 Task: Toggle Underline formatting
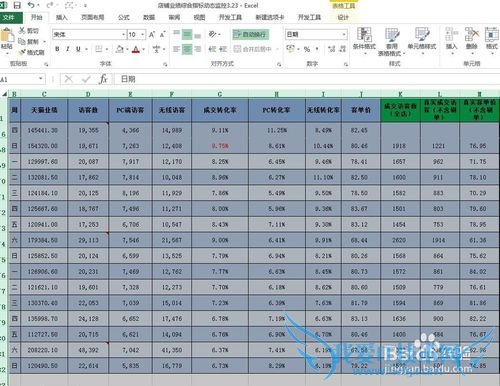tap(78, 49)
